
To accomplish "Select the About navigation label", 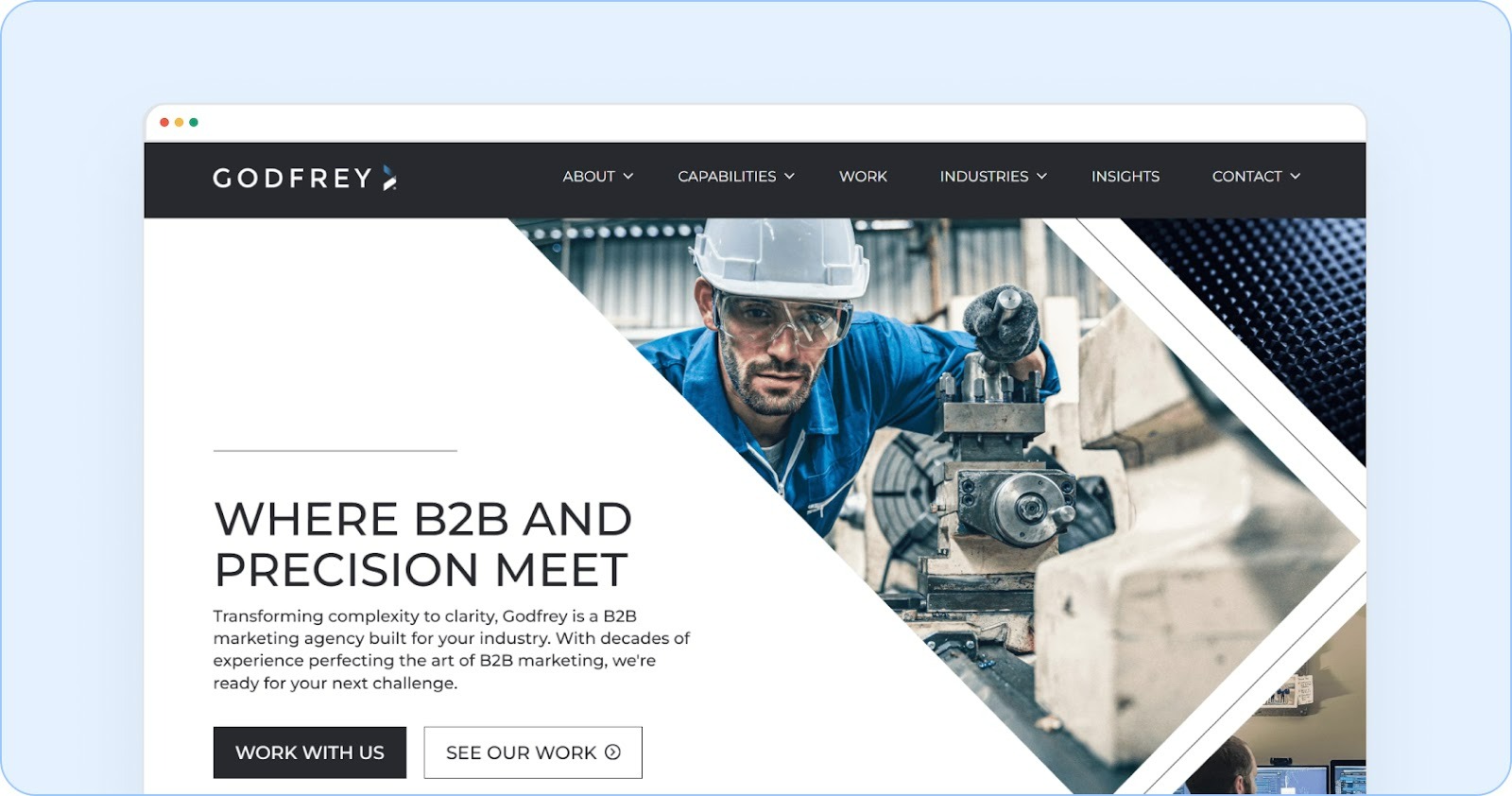I will click(x=589, y=176).
